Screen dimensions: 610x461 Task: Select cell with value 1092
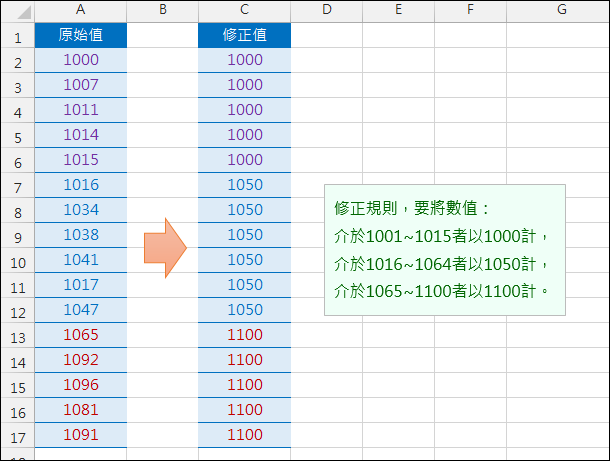81,360
